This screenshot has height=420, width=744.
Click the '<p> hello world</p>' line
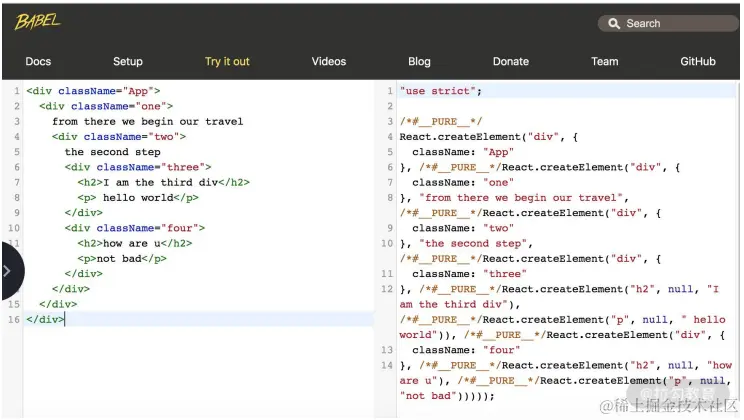tap(138, 197)
